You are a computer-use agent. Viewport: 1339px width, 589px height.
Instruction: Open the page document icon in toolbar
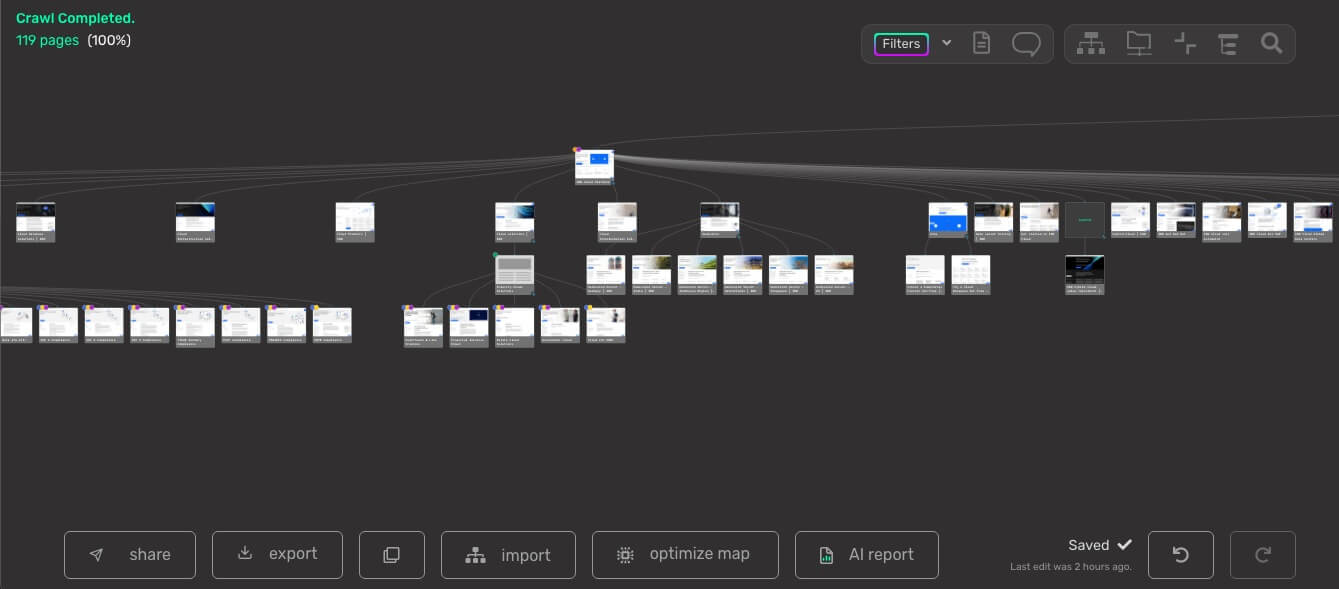click(982, 44)
